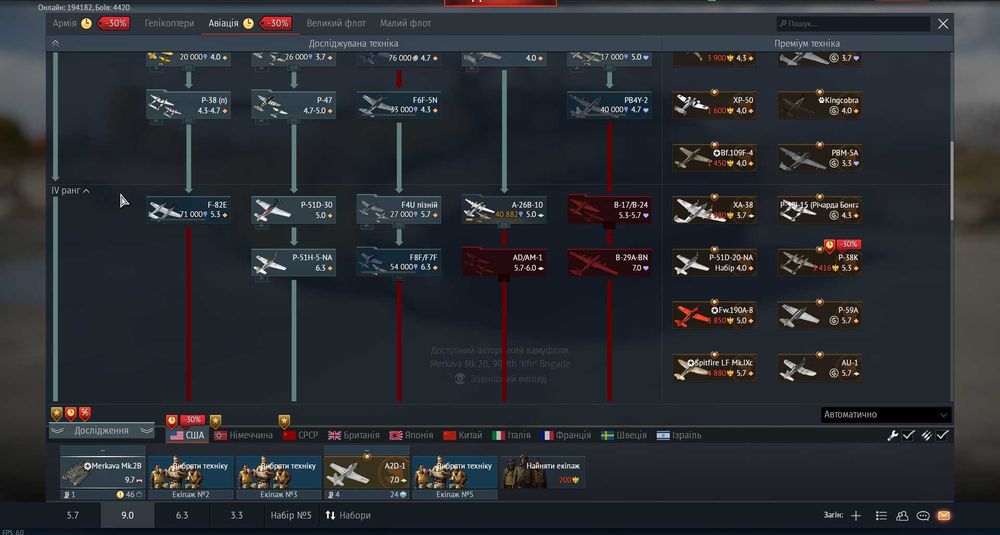
Task: Select the Британія nation tab
Action: click(x=354, y=436)
